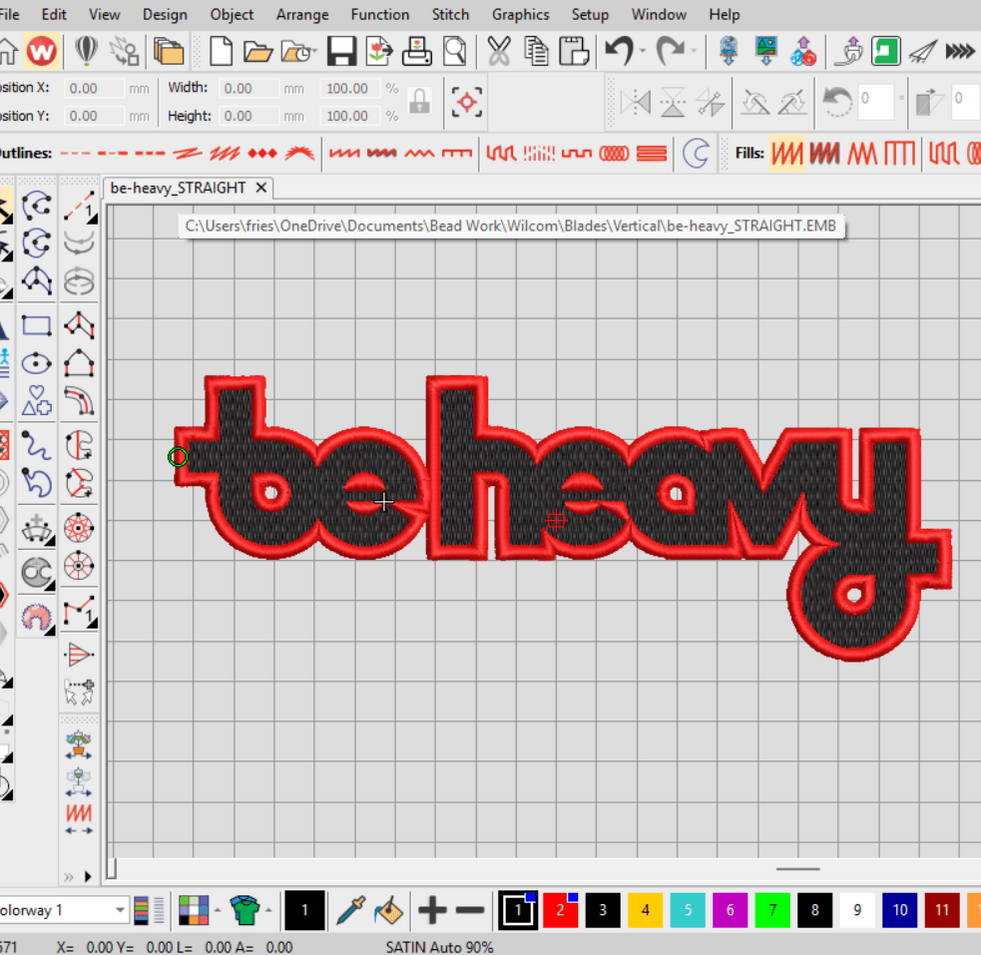The width and height of the screenshot is (981, 955).
Task: Click the Open design folder icon
Action: click(258, 51)
